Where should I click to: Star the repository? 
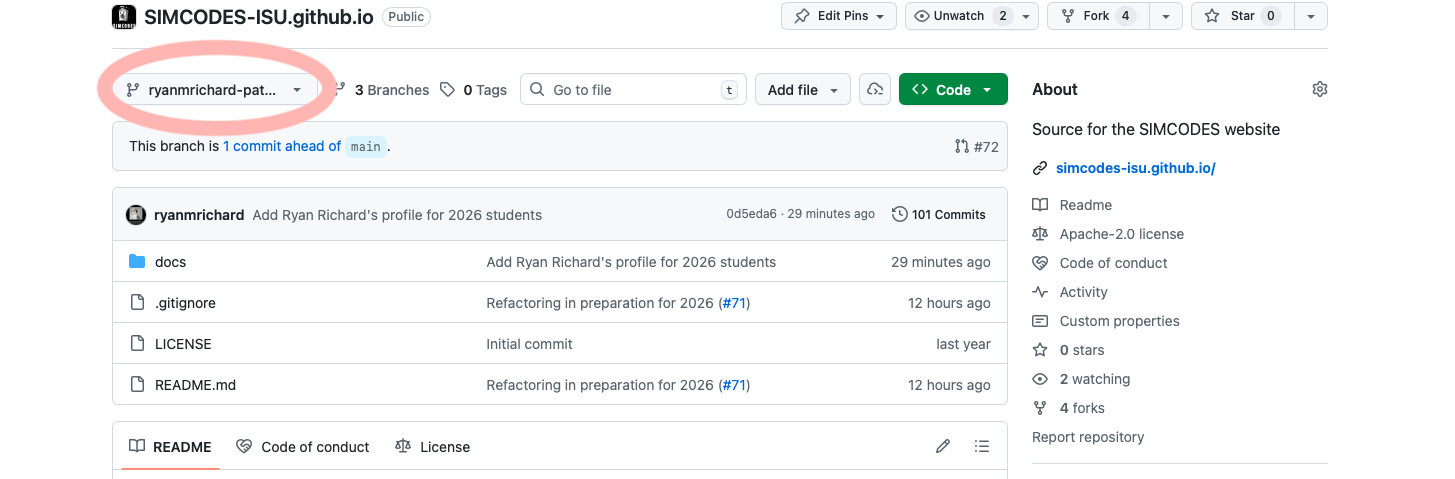click(1242, 16)
